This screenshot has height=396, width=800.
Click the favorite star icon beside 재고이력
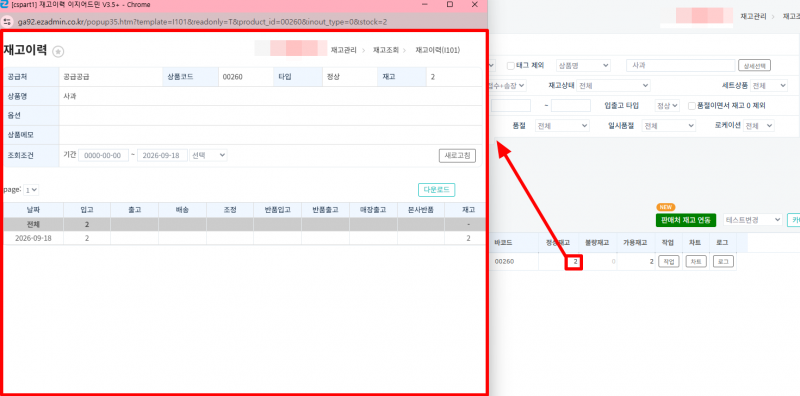(x=59, y=51)
